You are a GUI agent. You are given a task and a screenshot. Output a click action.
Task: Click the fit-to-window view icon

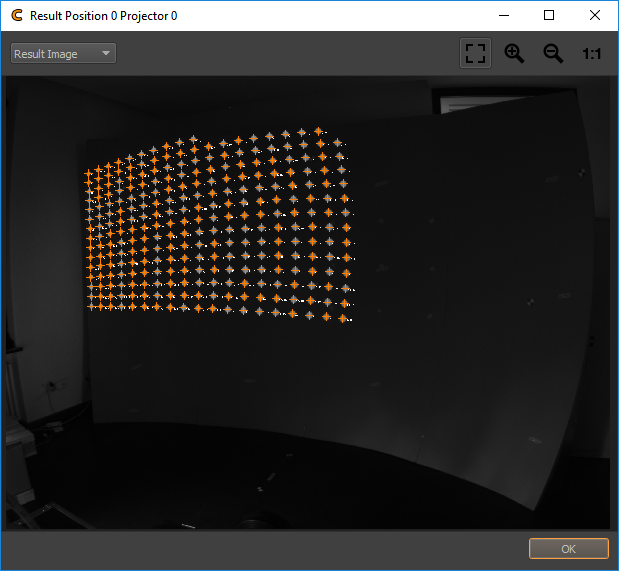(x=475, y=54)
